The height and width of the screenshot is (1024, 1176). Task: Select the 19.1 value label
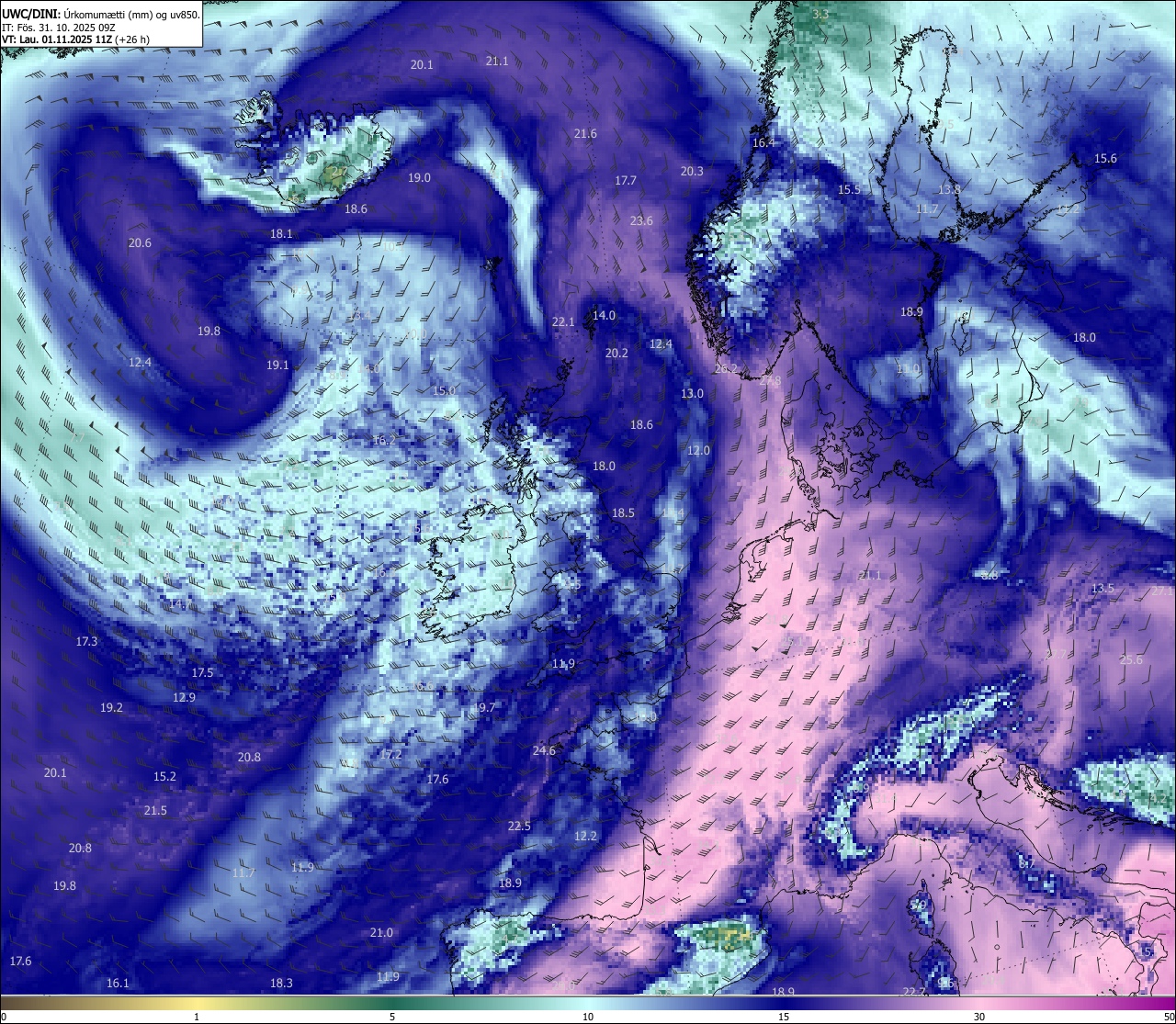point(277,366)
